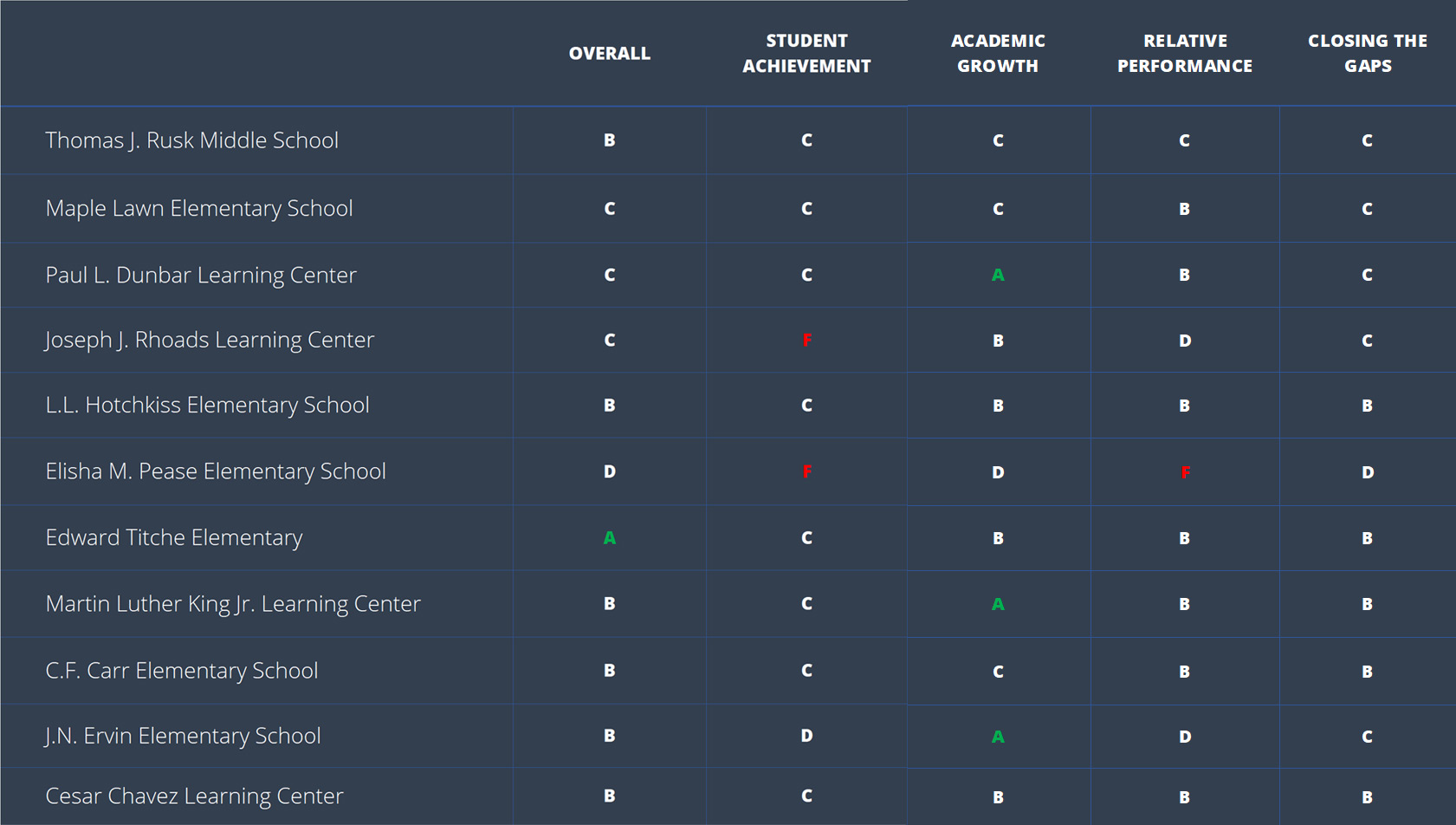This screenshot has width=1456, height=825.
Task: Click Joseph J. Rhoads Learning Center
Action: click(210, 340)
